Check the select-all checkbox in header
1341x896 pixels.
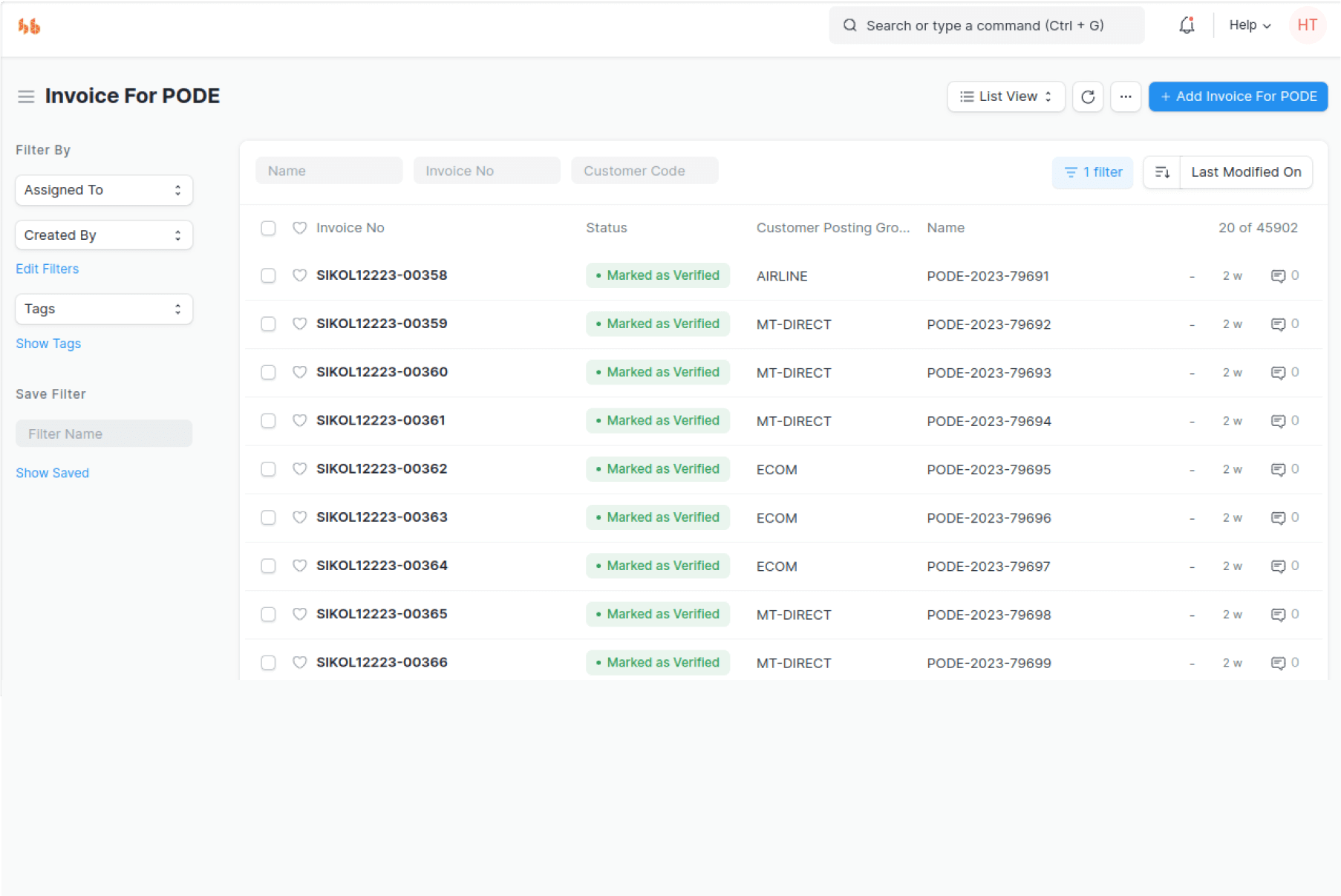point(268,228)
